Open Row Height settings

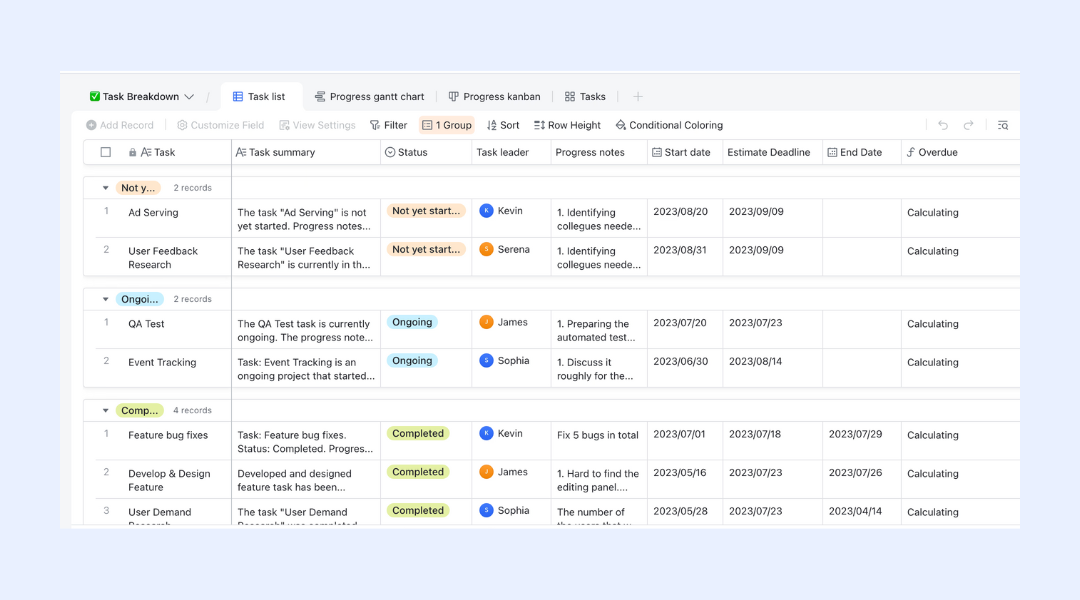(568, 125)
